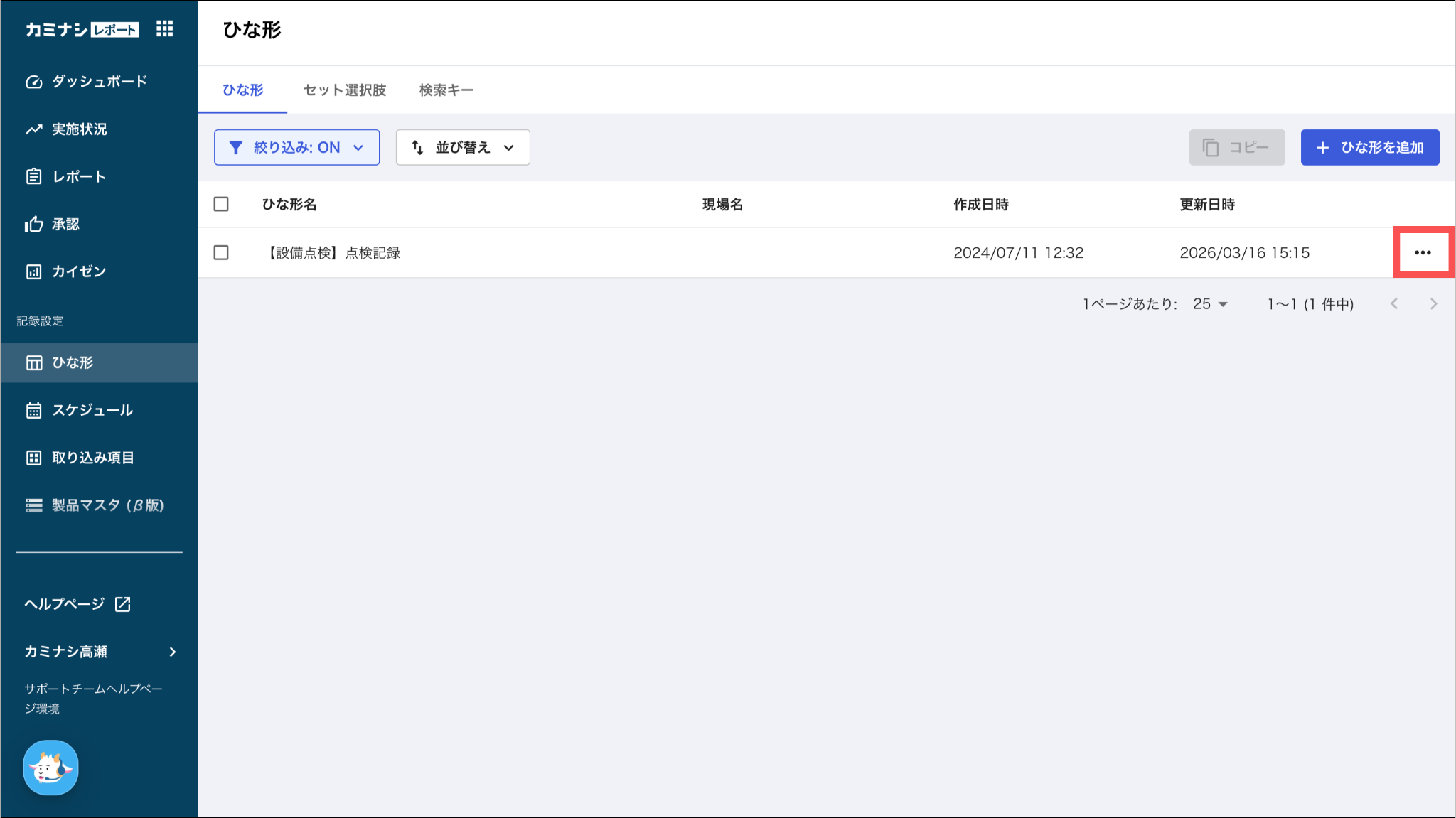The height and width of the screenshot is (818, 1456).
Task: Expand the 絞り込み: ON filter dropdown
Action: click(296, 147)
